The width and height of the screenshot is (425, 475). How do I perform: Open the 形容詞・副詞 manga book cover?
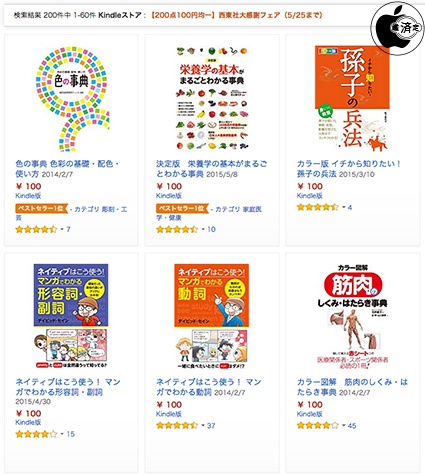click(x=71, y=316)
